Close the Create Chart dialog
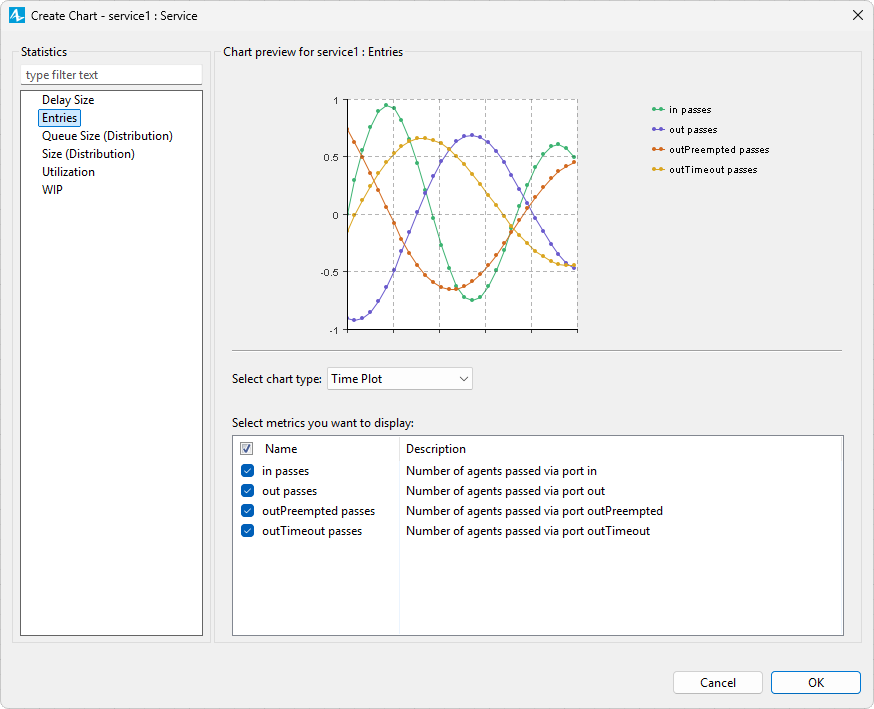Image resolution: width=874 pixels, height=709 pixels. (857, 16)
